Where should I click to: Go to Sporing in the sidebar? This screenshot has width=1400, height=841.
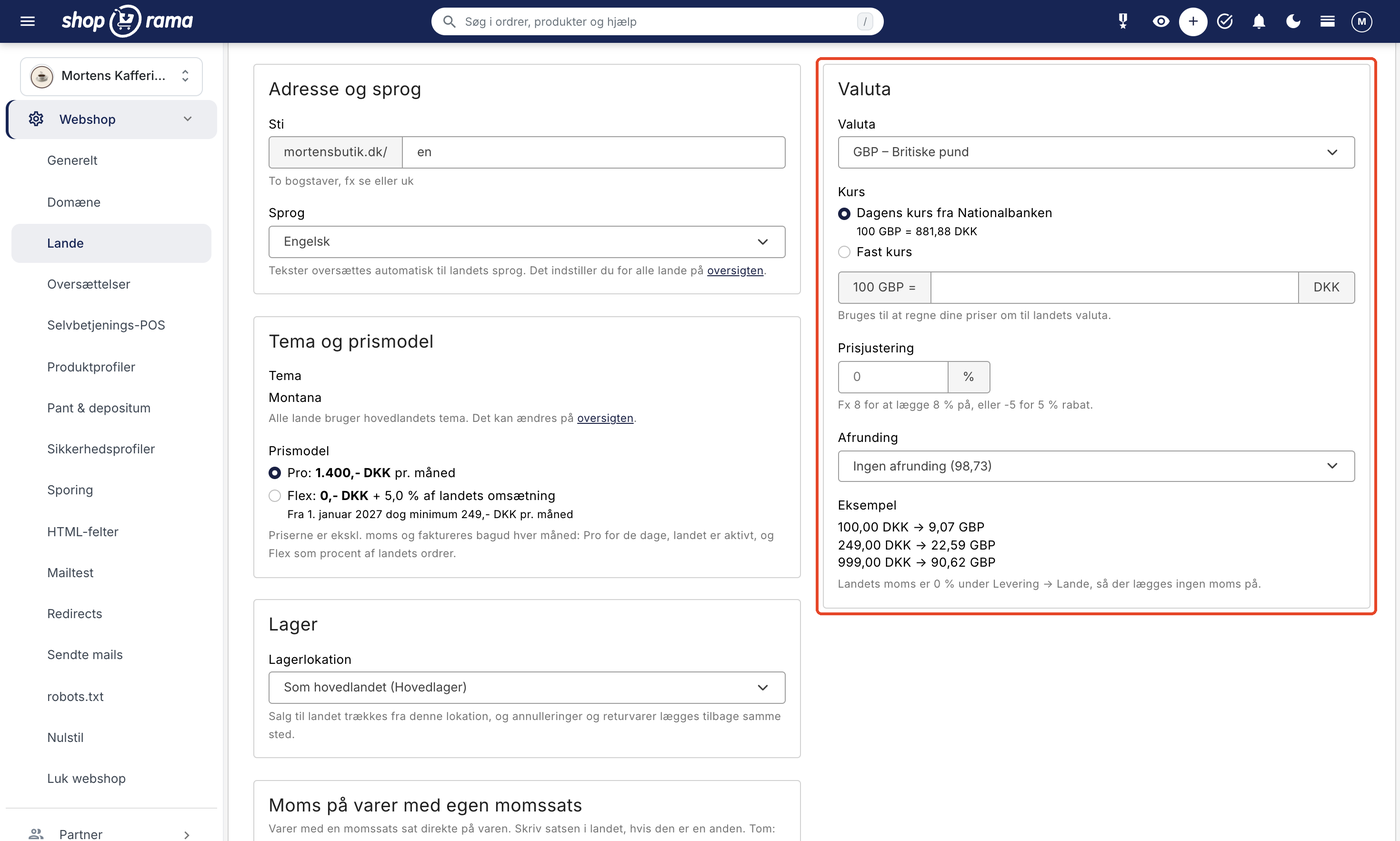[111, 490]
